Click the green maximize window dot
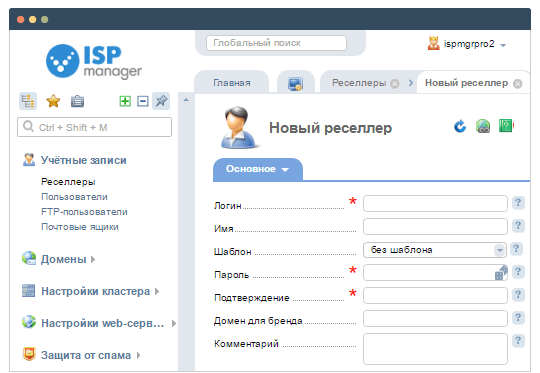 [x=44, y=20]
